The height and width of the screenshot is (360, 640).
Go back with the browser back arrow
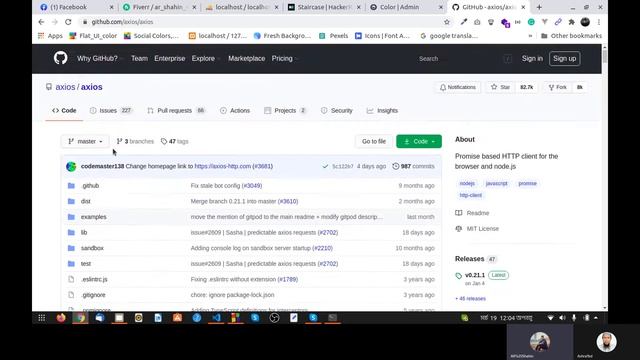[41, 22]
